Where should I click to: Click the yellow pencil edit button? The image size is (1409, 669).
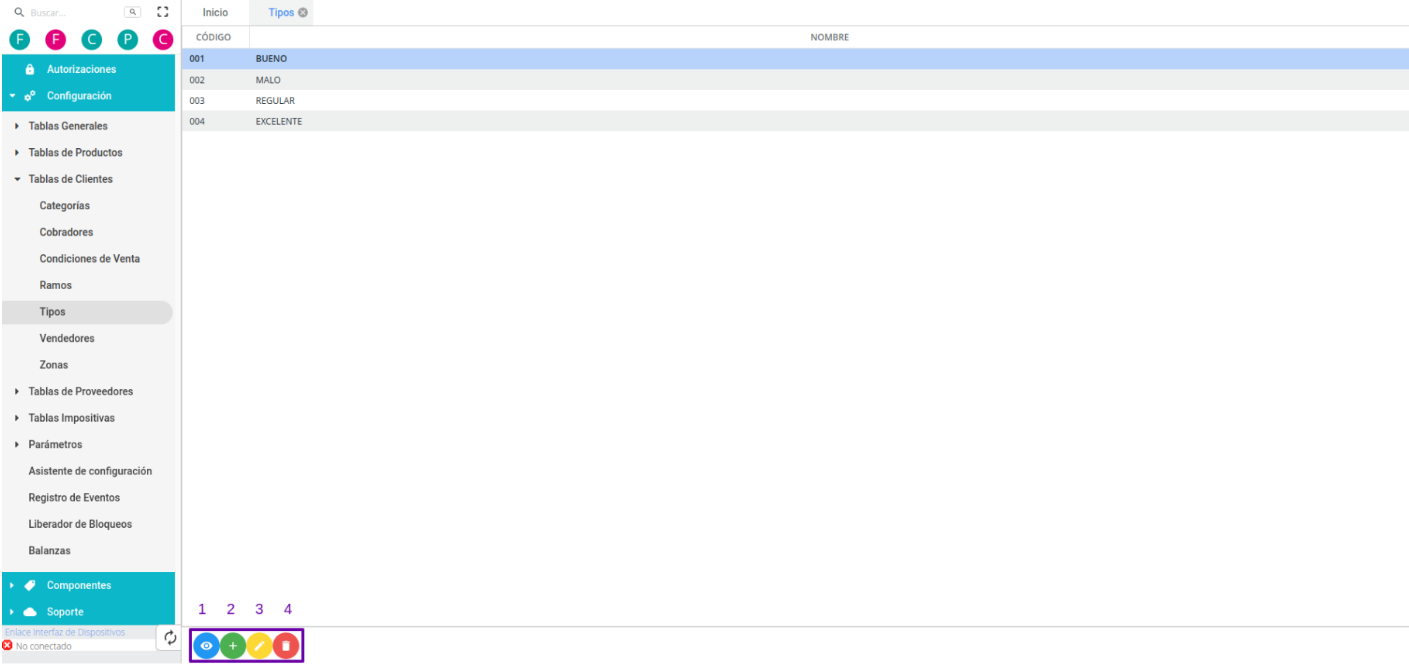point(259,646)
